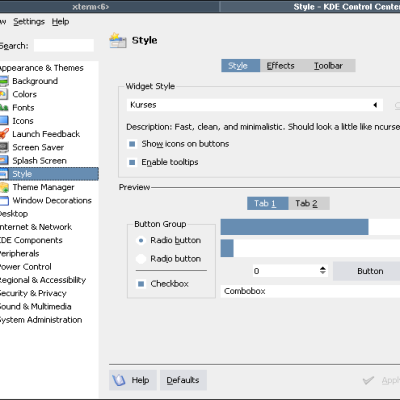Open the preview Combobox
The height and width of the screenshot is (400, 400).
(x=310, y=291)
